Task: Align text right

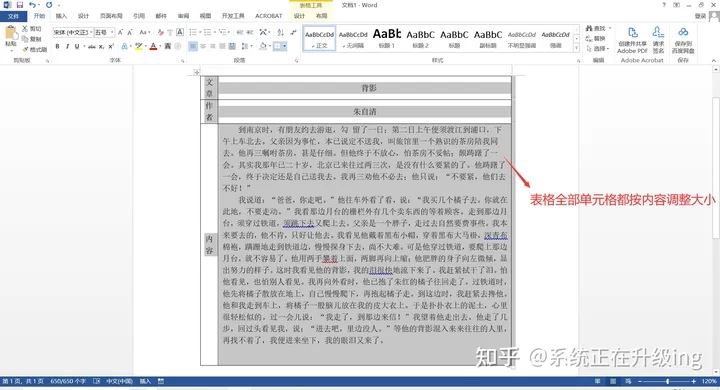Action: (213, 46)
